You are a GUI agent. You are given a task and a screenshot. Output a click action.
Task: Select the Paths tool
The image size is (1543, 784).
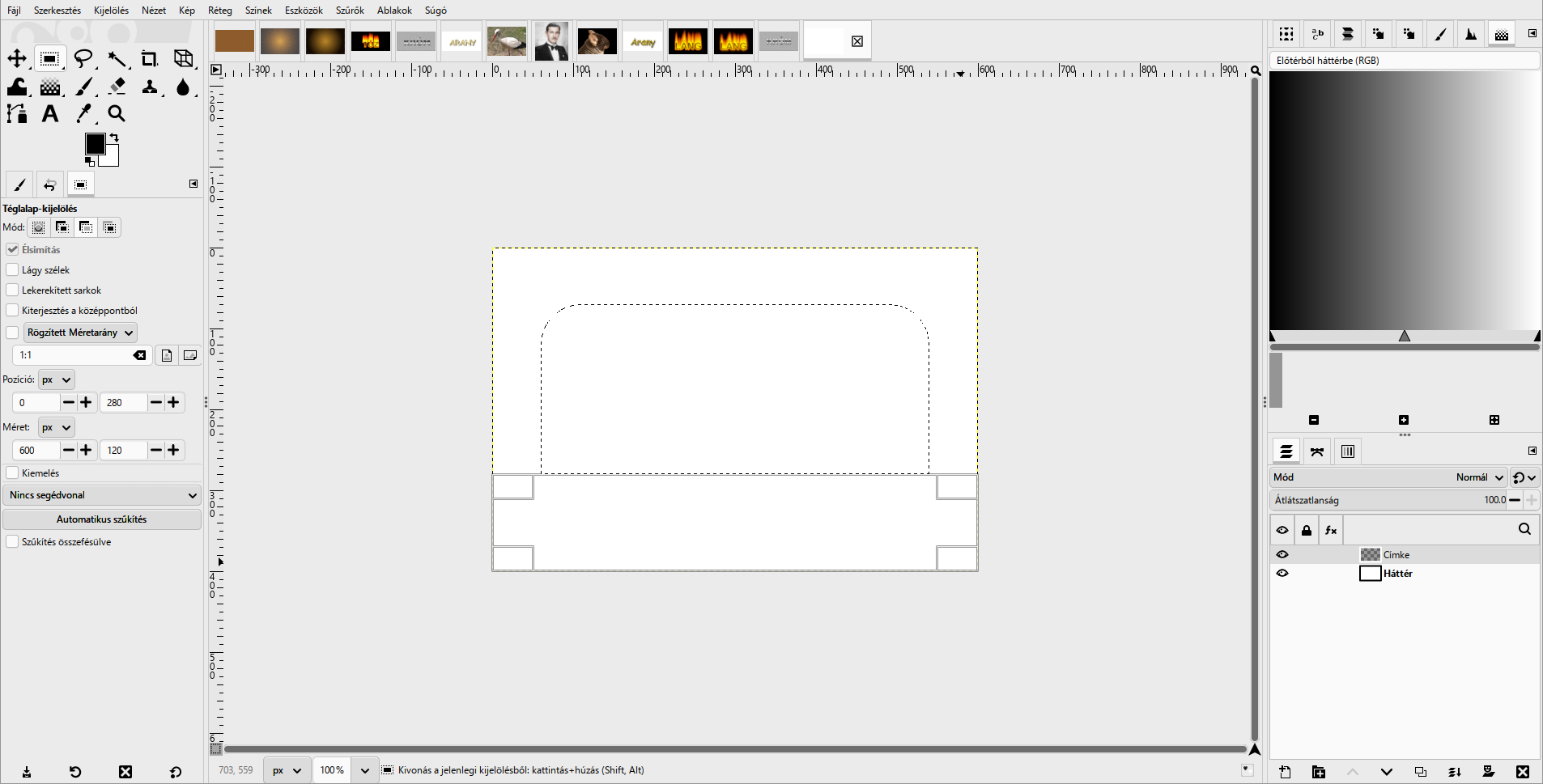pyautogui.click(x=17, y=114)
